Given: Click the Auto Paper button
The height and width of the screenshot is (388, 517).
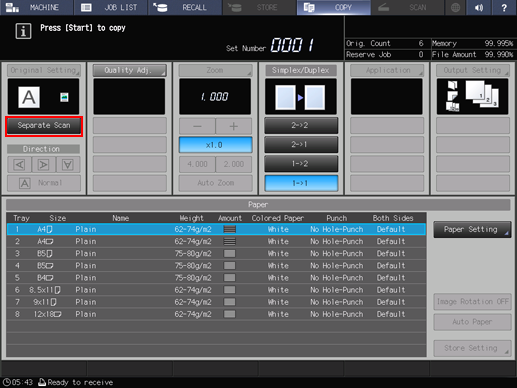Looking at the screenshot, I should pos(472,322).
